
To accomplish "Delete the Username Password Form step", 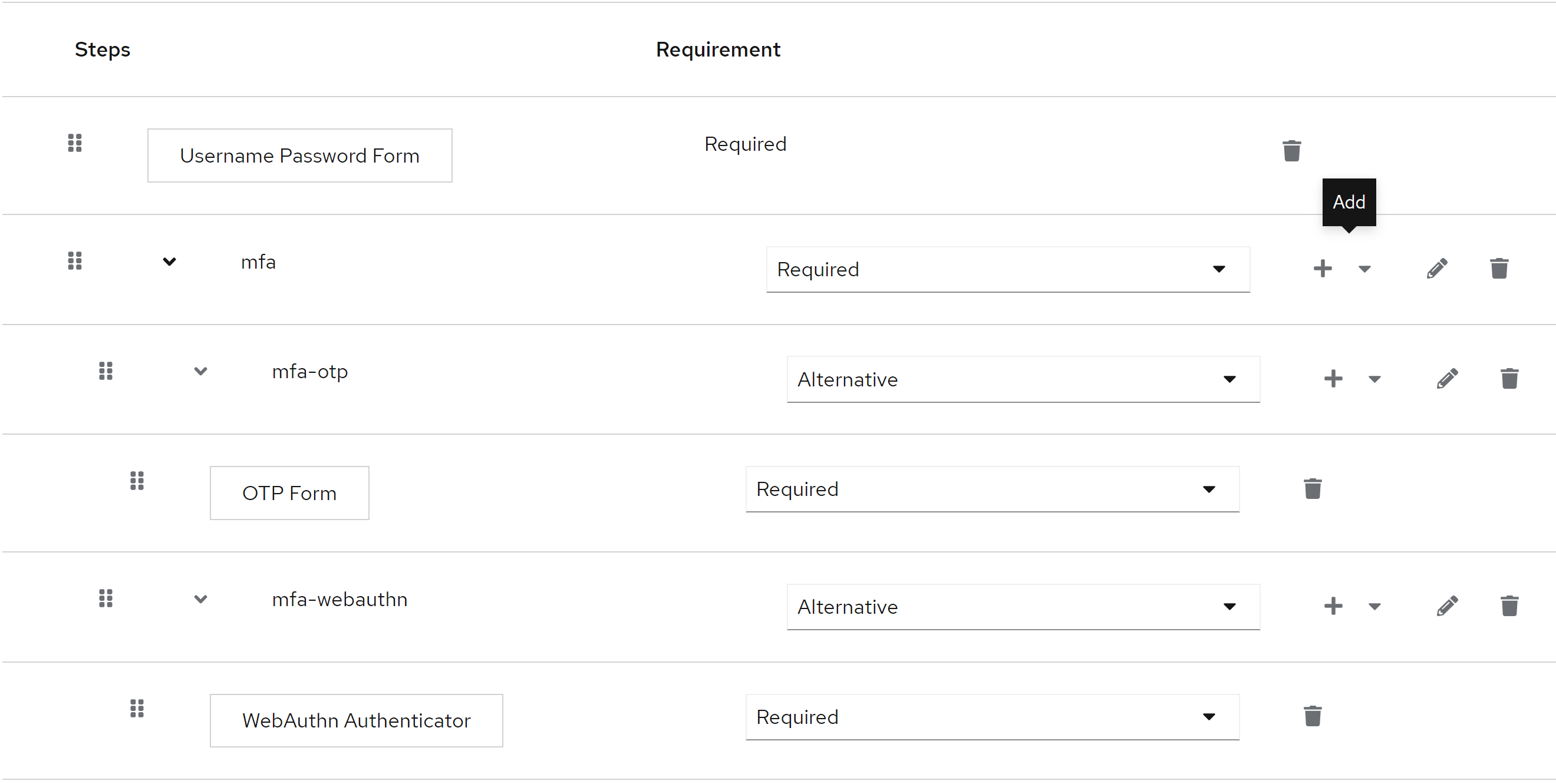I will point(1291,150).
